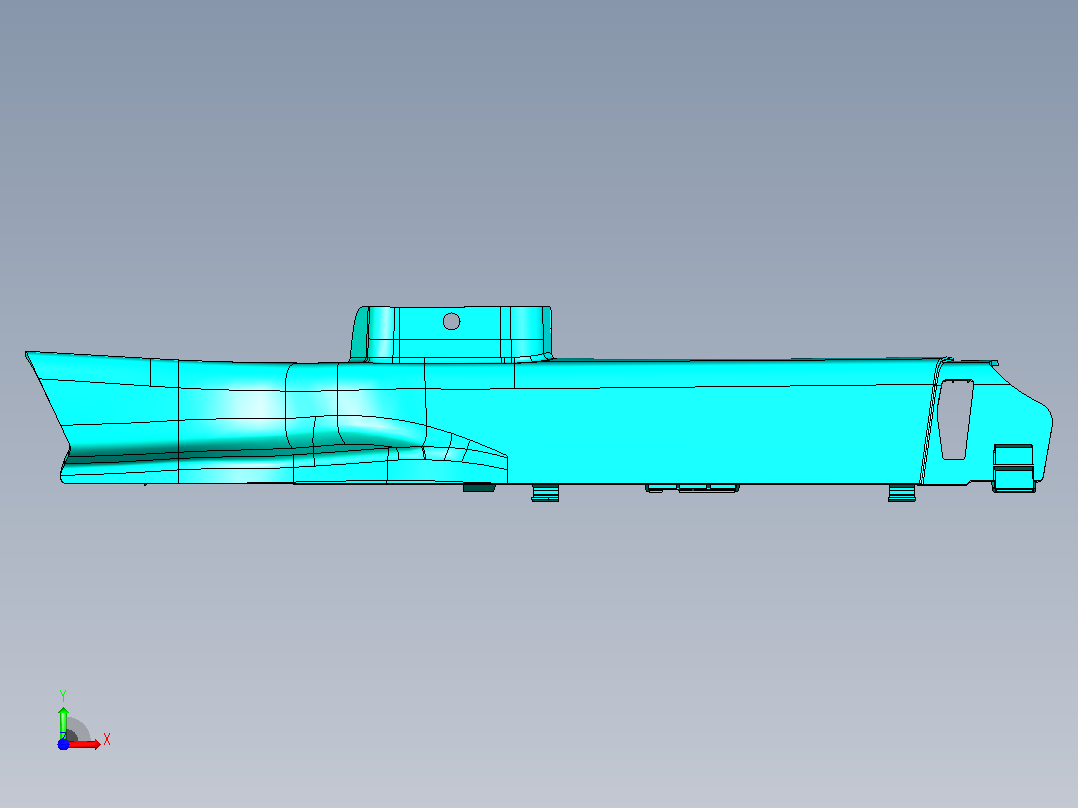The image size is (1078, 808).
Task: Select the tall slot cutout near the model's right end
Action: point(956,419)
